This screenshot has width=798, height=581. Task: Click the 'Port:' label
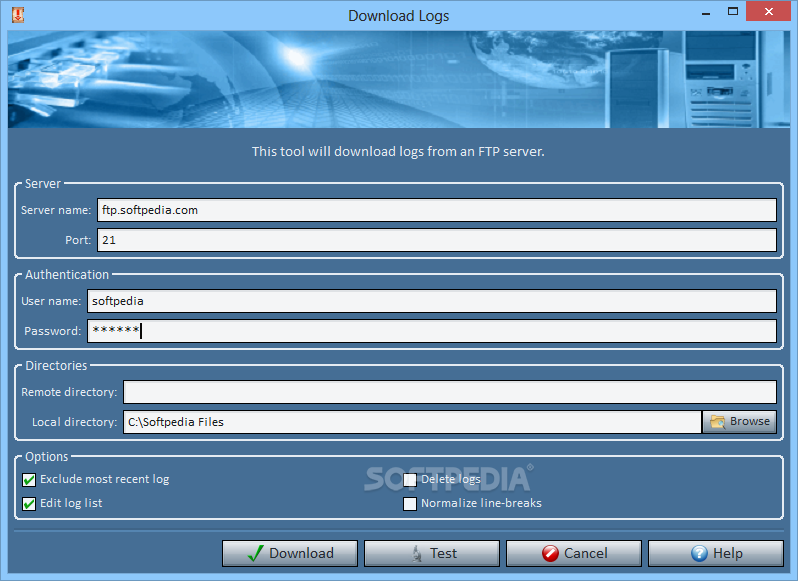click(x=78, y=240)
